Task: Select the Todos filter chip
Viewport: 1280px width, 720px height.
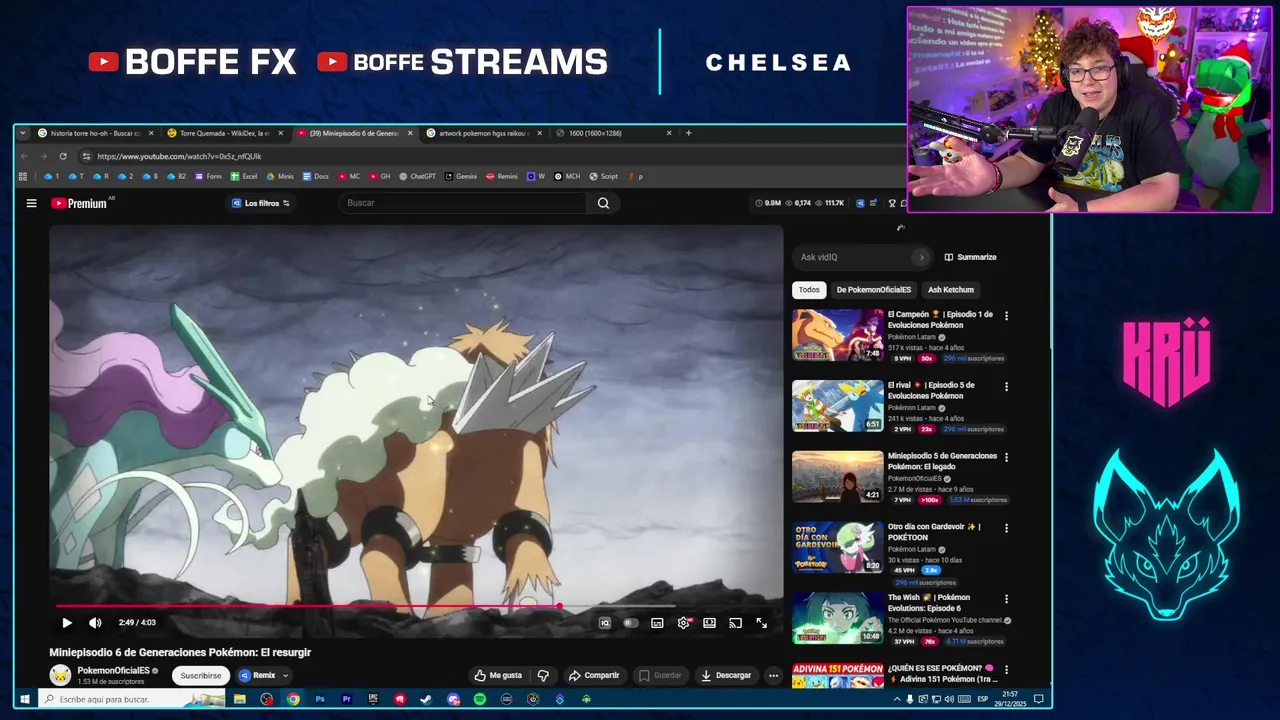Action: [x=809, y=290]
